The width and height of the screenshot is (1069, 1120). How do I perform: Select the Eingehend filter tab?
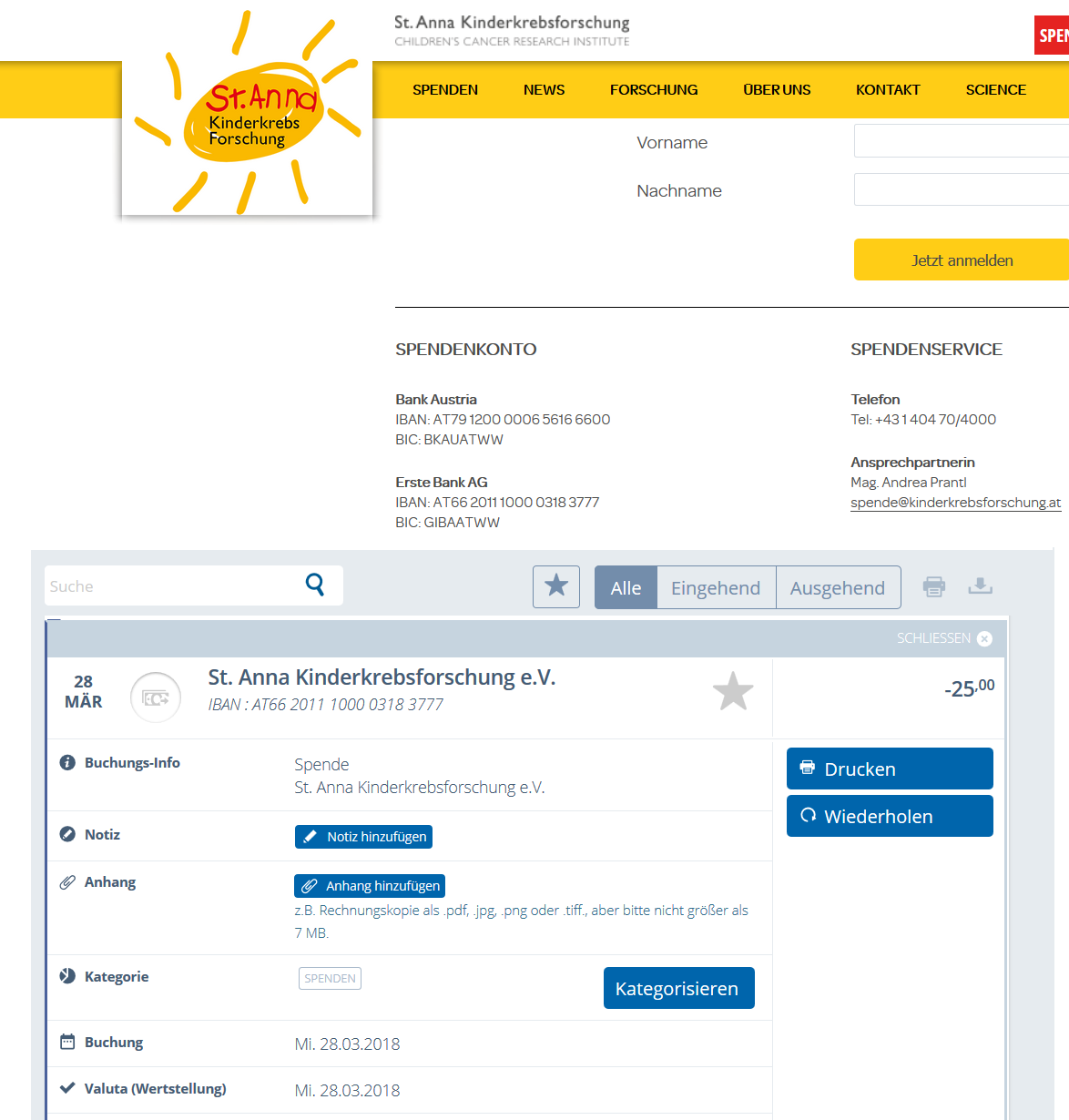716,587
